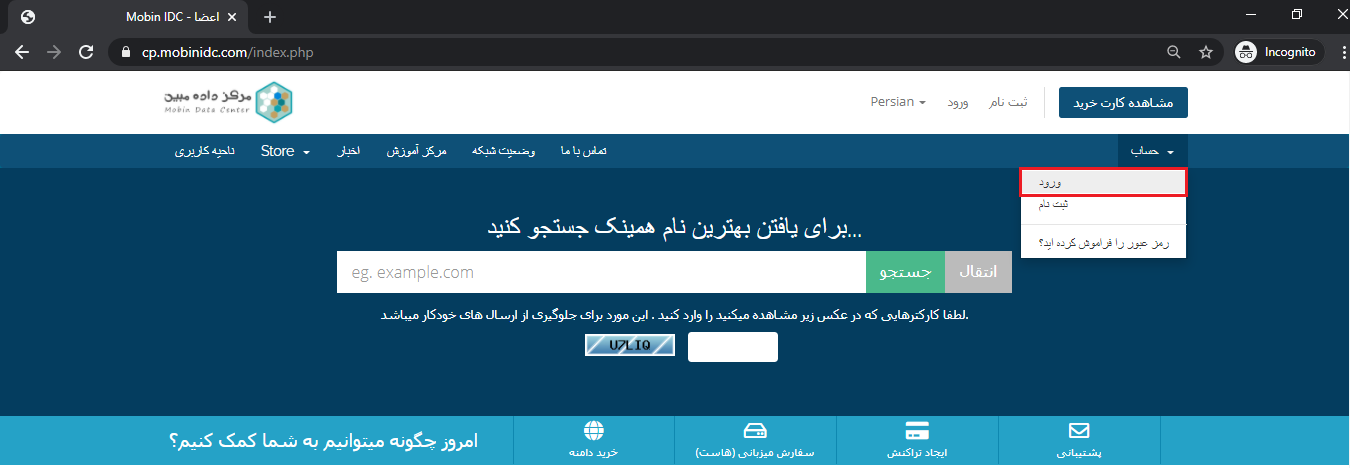The width and height of the screenshot is (1350, 468).
Task: Click the hosting order drive icon
Action: [755, 431]
